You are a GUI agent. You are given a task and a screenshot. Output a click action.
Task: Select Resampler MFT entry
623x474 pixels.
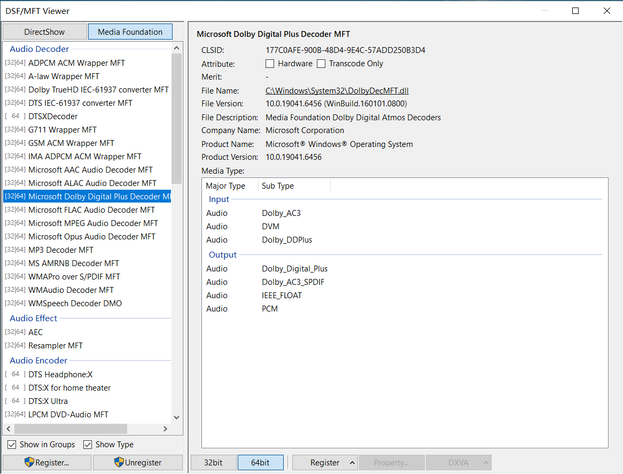[87, 346]
